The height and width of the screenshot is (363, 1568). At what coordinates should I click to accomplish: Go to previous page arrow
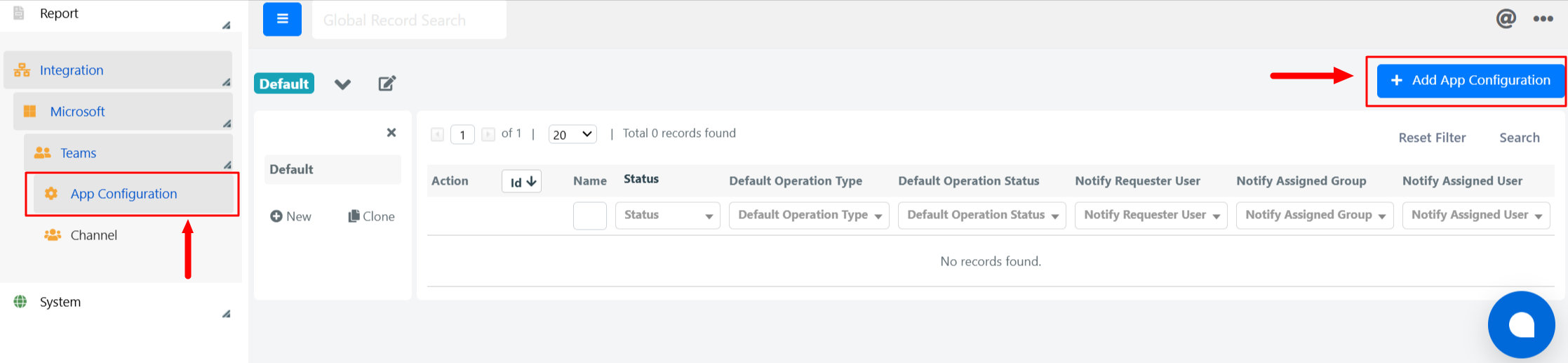click(437, 134)
